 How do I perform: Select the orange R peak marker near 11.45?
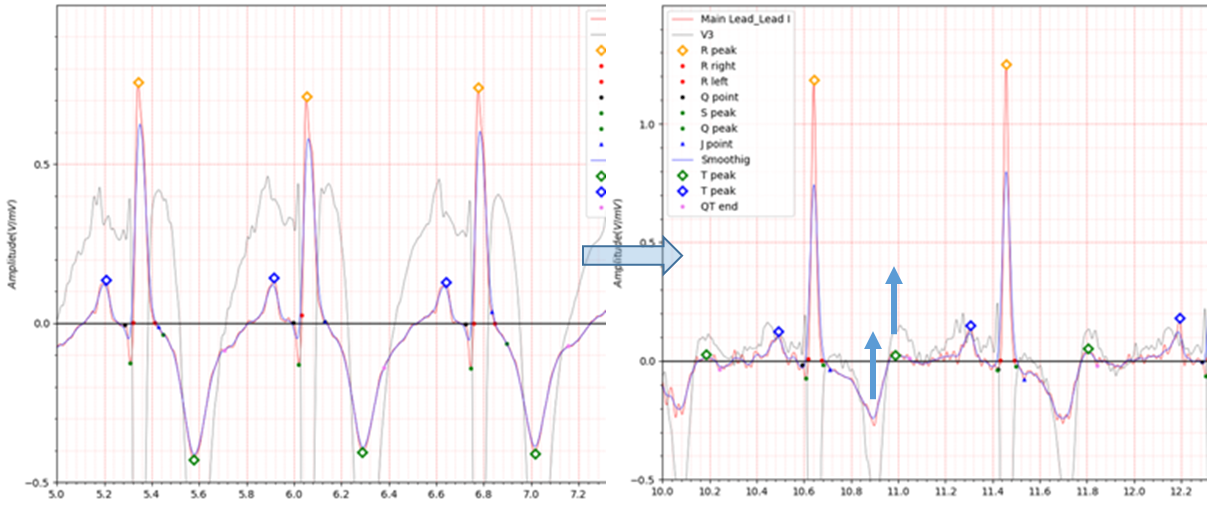click(x=1005, y=64)
